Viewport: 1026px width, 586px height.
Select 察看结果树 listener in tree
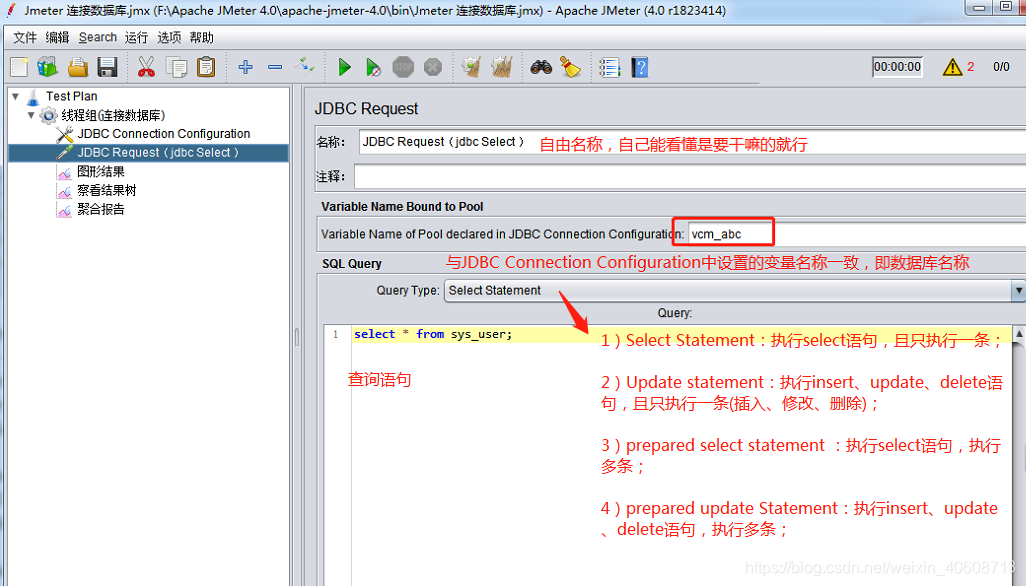click(107, 190)
